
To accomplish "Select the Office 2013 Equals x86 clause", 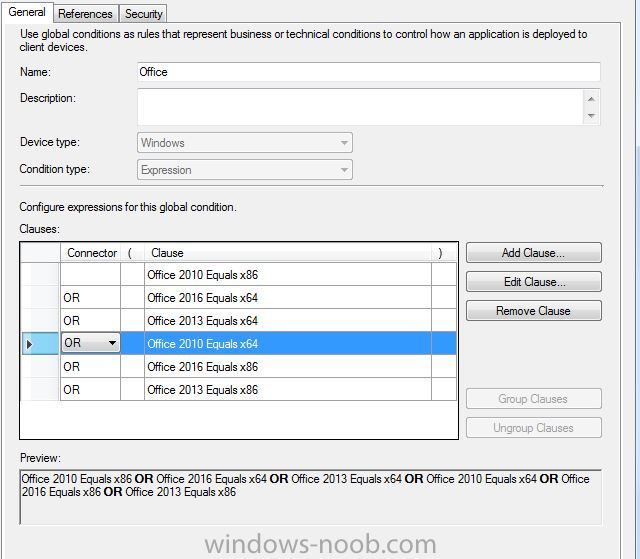I will pyautogui.click(x=287, y=389).
